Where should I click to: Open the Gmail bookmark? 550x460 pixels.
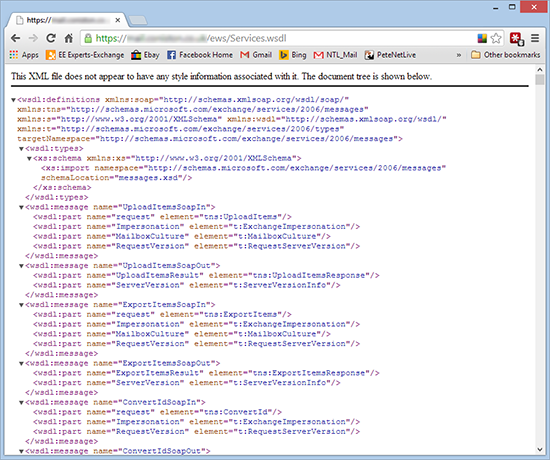point(256,55)
